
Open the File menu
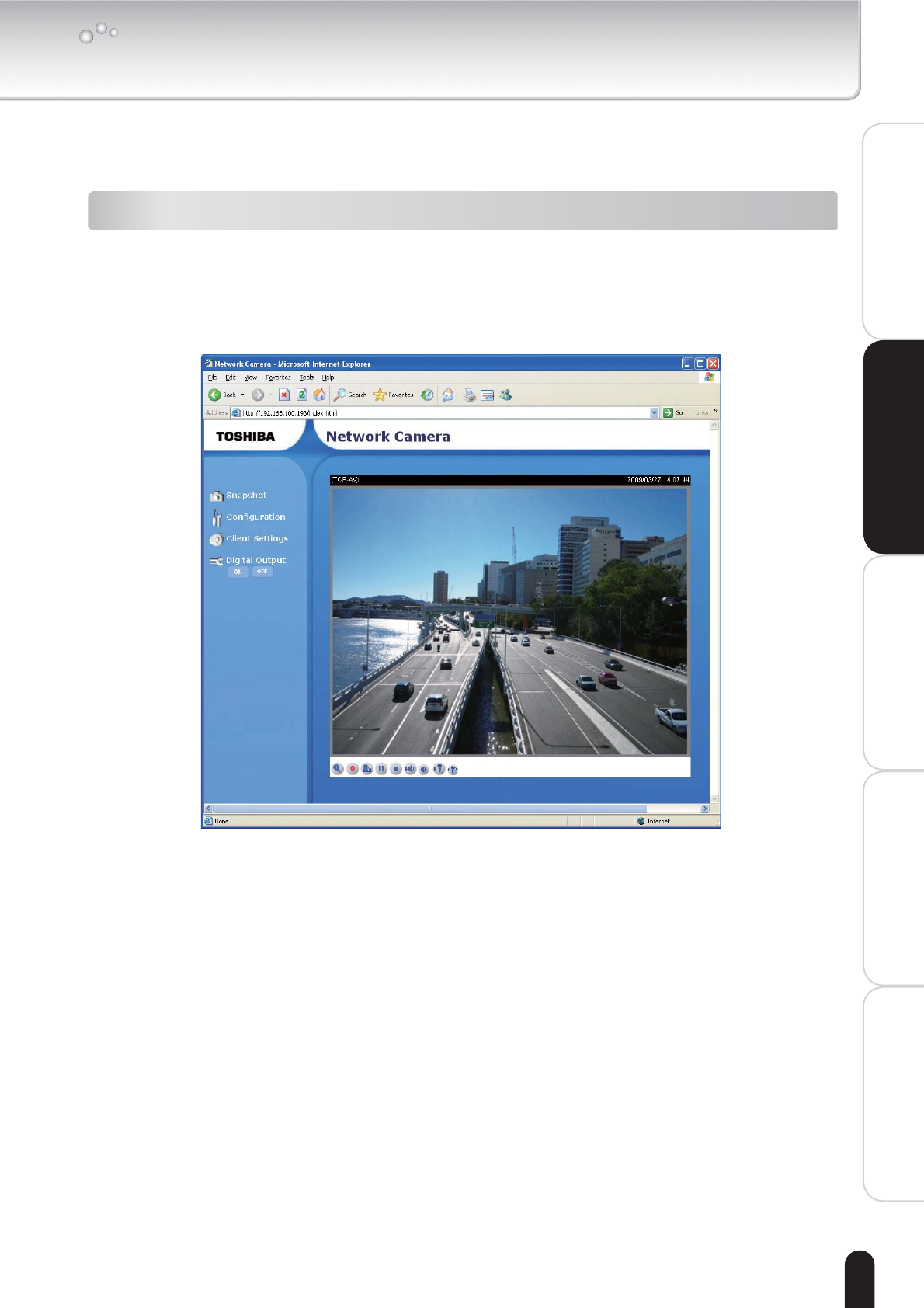(212, 377)
